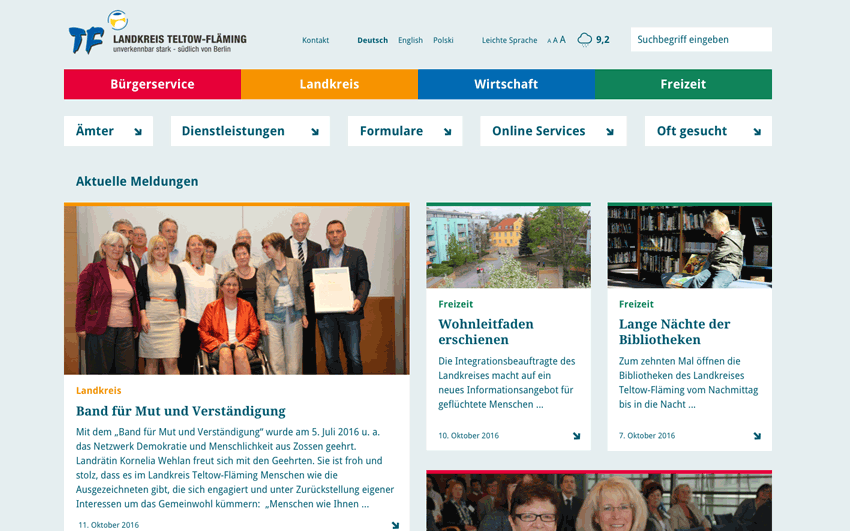Image resolution: width=850 pixels, height=531 pixels.
Task: Enable Leichte Sprache mode
Action: (509, 40)
